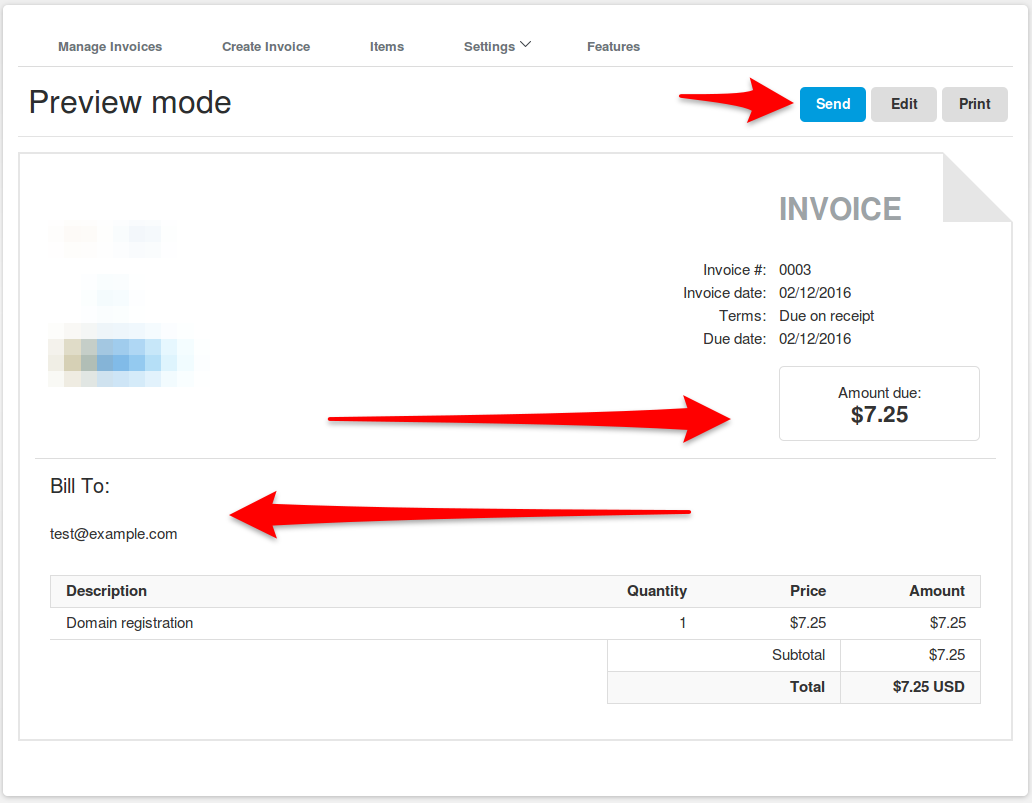The image size is (1032, 803).
Task: Open the Settings menu in the navigation bar
Action: tap(490, 46)
